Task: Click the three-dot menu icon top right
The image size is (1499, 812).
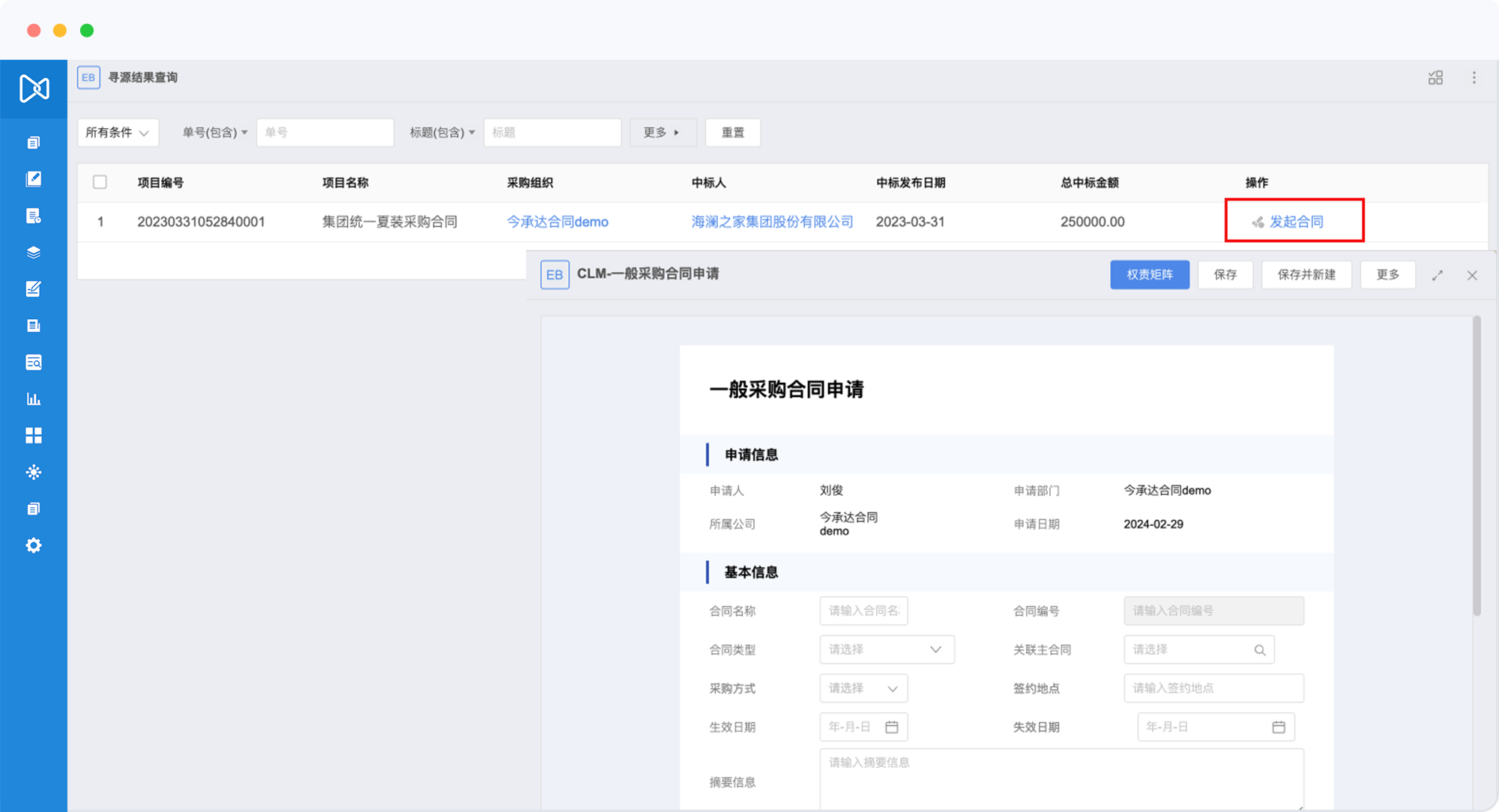Action: (1474, 78)
